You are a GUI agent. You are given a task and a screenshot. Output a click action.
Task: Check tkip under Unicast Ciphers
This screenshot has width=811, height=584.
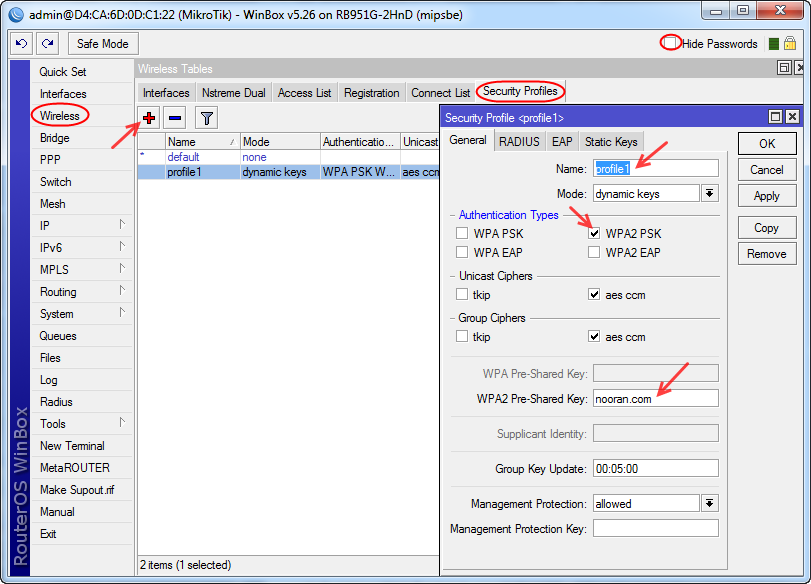coord(462,295)
